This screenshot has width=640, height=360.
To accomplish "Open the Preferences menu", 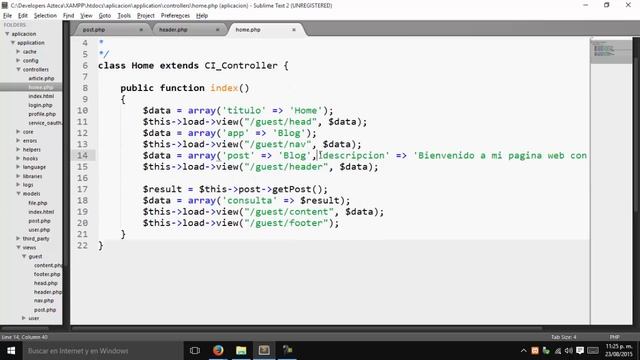I will tap(175, 16).
